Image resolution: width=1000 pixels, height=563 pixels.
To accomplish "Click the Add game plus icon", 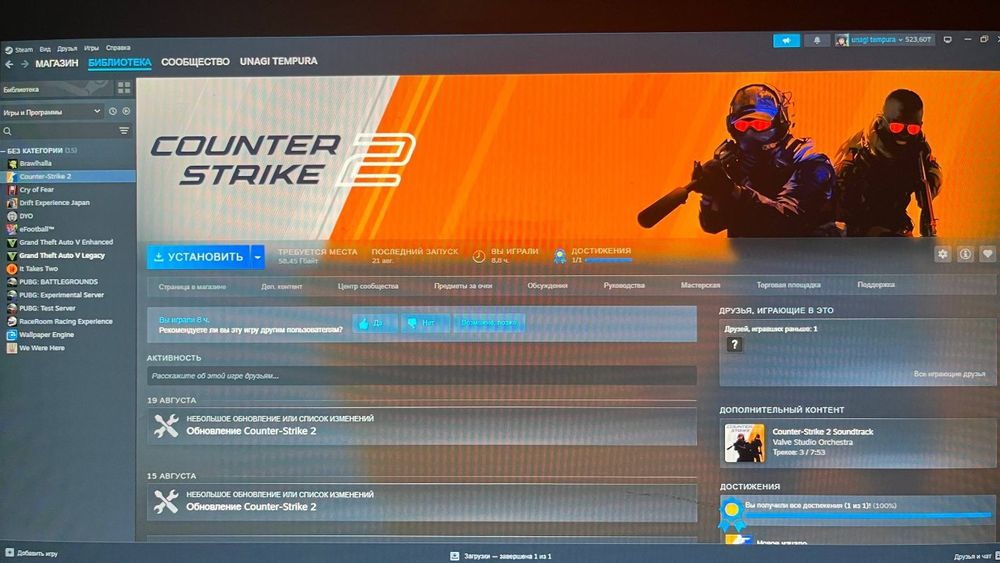I will pos(9,552).
